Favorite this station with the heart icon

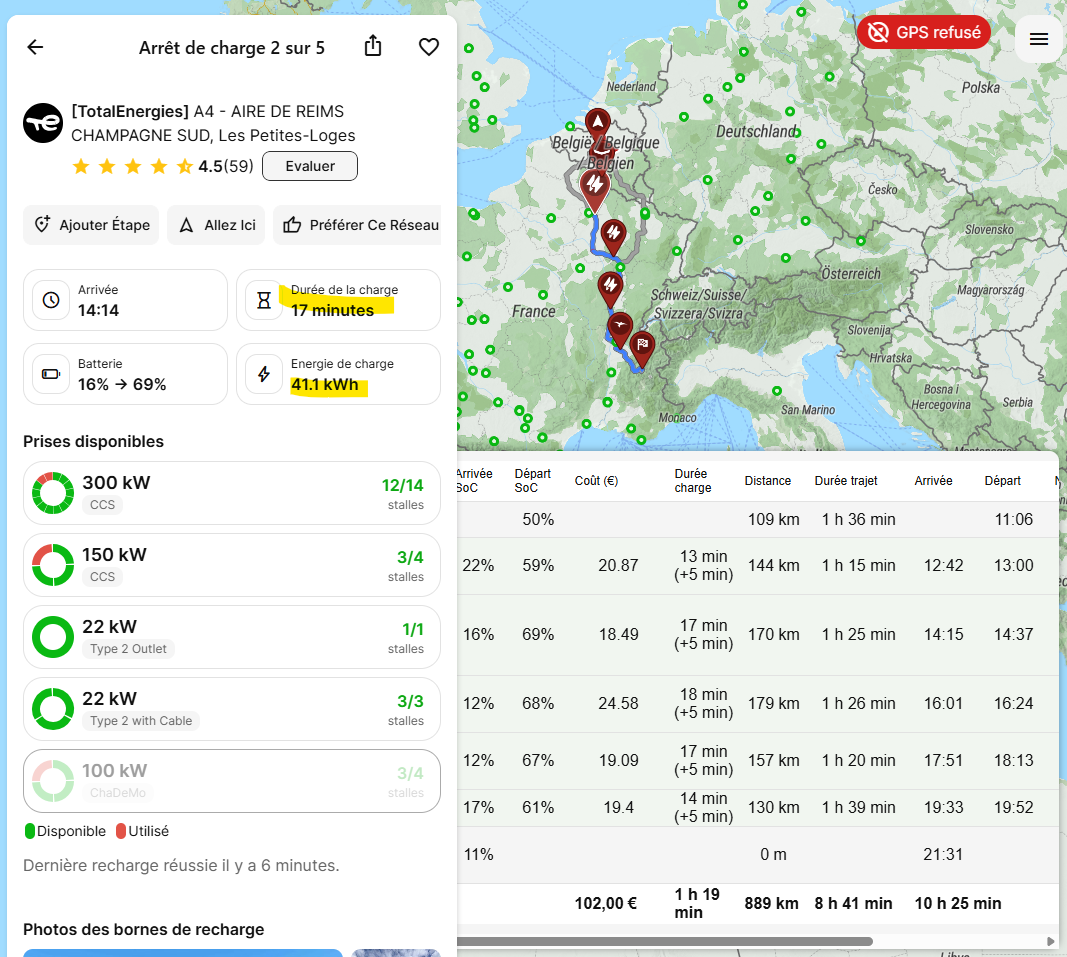point(429,47)
